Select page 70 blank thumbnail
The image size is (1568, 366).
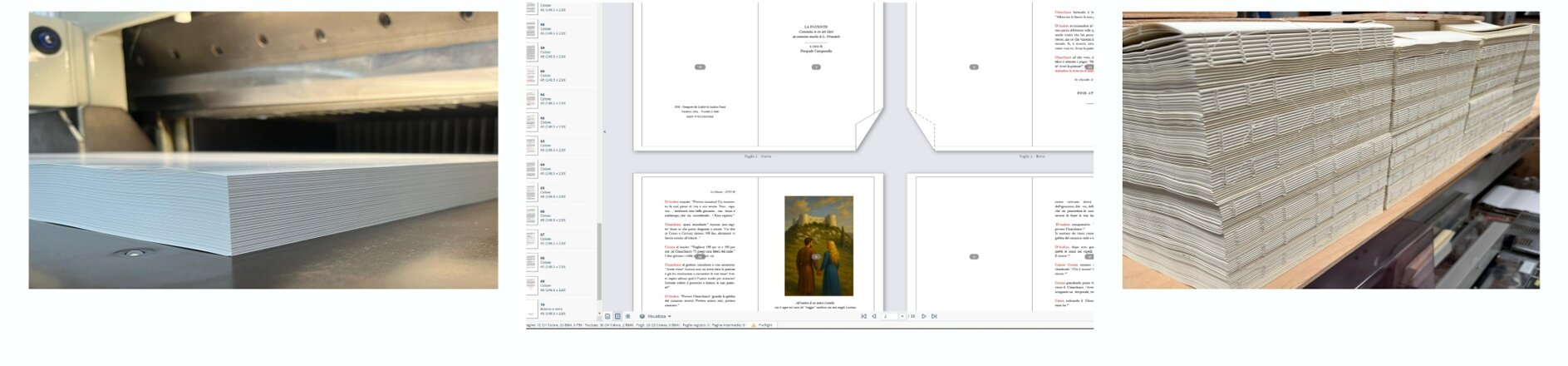point(532,309)
